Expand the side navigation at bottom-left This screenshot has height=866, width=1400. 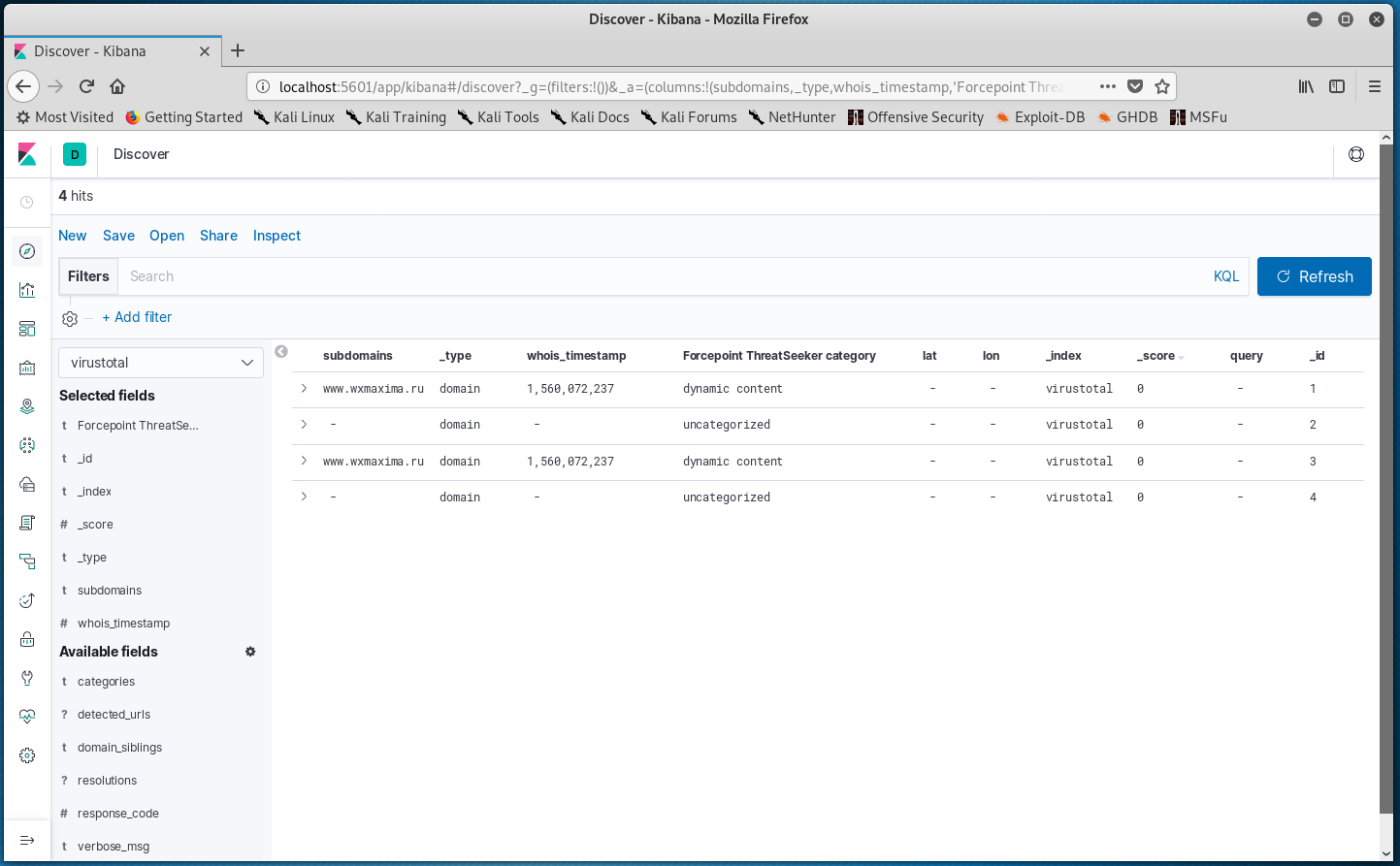[27, 840]
